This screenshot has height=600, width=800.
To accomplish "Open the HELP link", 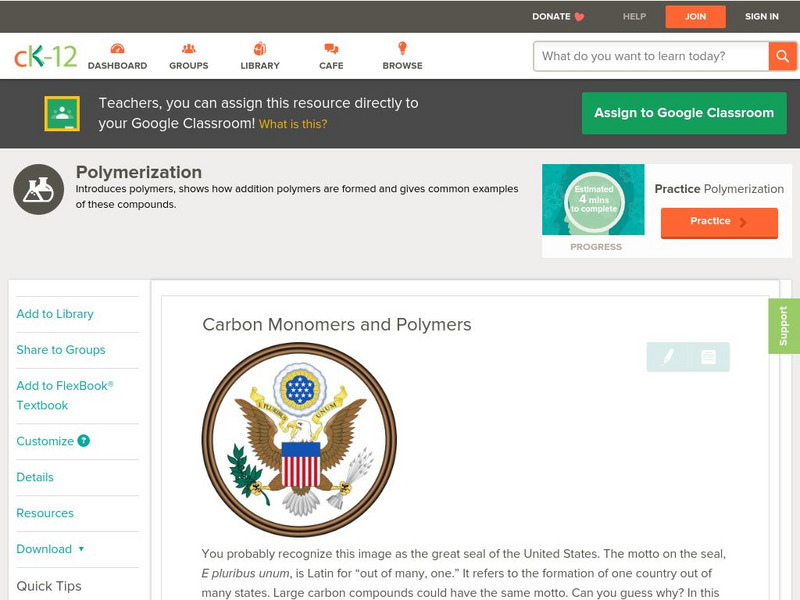I will point(634,17).
